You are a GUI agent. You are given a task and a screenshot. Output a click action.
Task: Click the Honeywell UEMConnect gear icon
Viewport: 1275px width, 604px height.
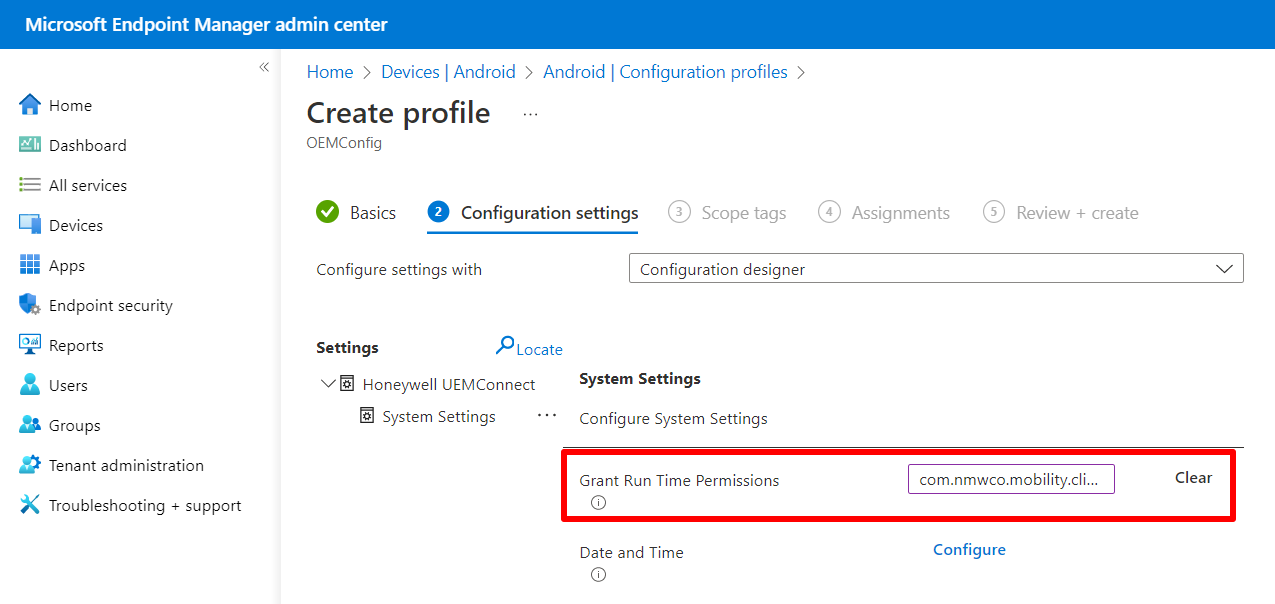[x=347, y=384]
